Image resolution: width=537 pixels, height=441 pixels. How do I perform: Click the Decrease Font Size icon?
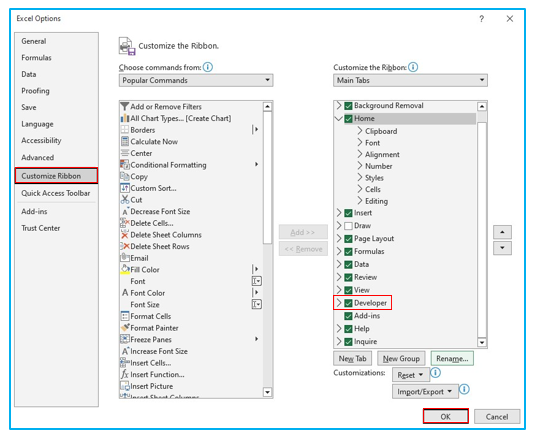(x=125, y=211)
